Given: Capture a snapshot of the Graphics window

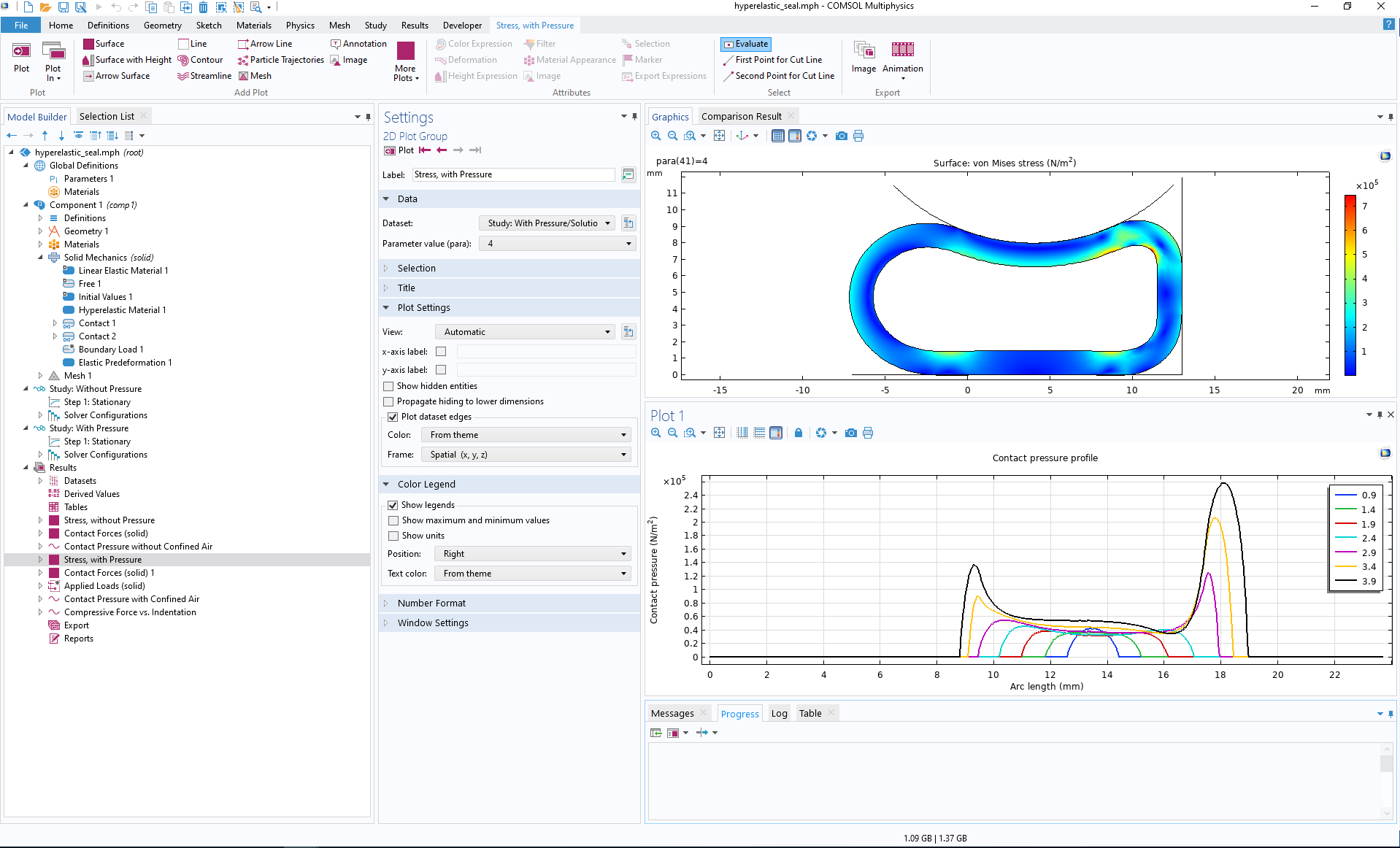Looking at the screenshot, I should [841, 136].
